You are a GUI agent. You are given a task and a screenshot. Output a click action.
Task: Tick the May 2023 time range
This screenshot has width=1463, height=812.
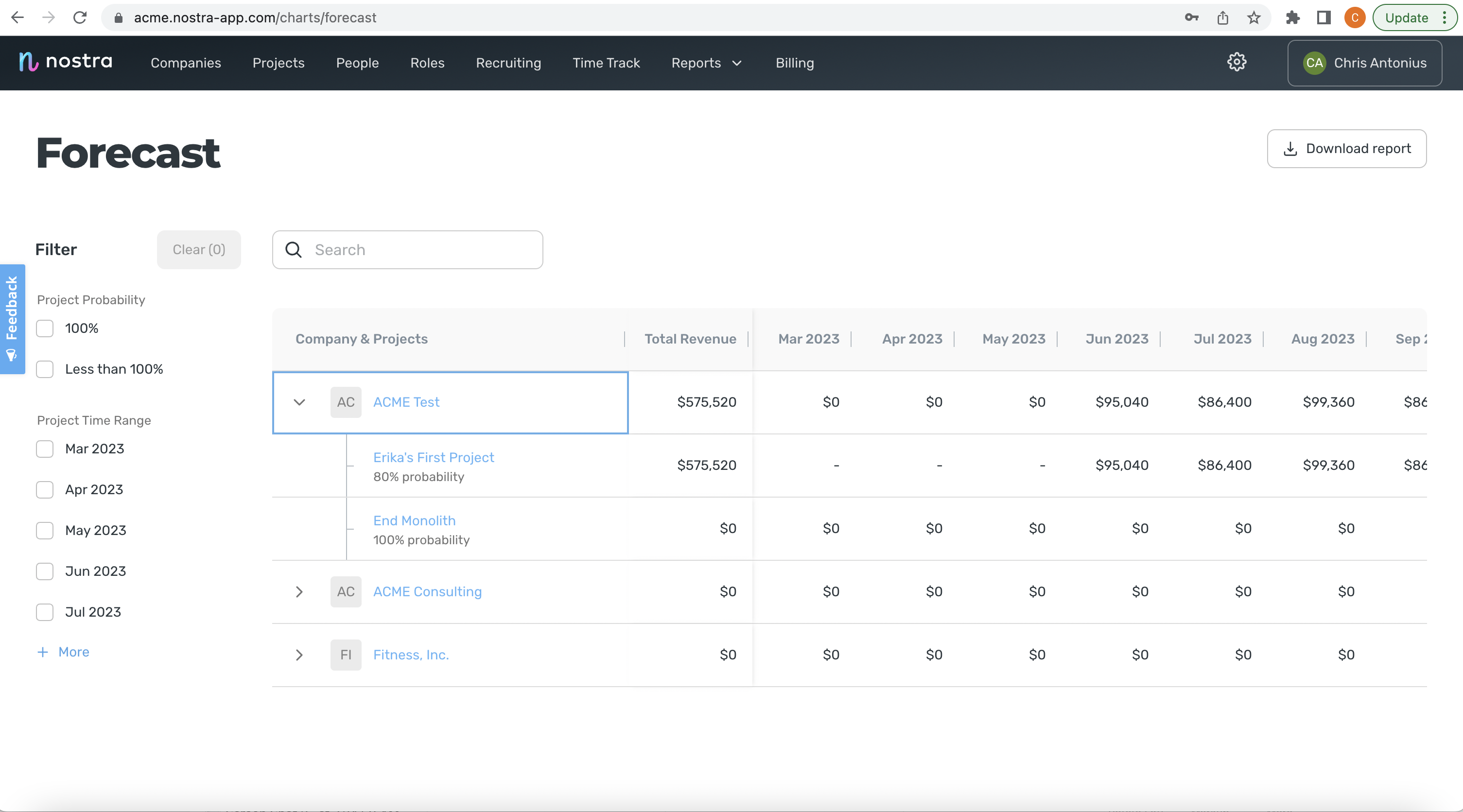pyautogui.click(x=45, y=530)
